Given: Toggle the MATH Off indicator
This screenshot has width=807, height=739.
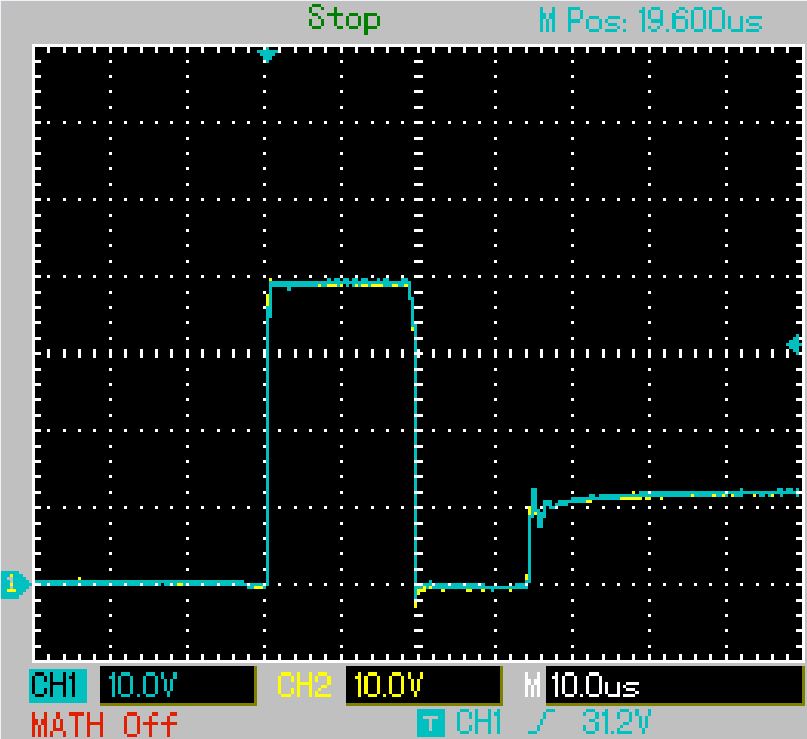Looking at the screenshot, I should coord(105,722).
